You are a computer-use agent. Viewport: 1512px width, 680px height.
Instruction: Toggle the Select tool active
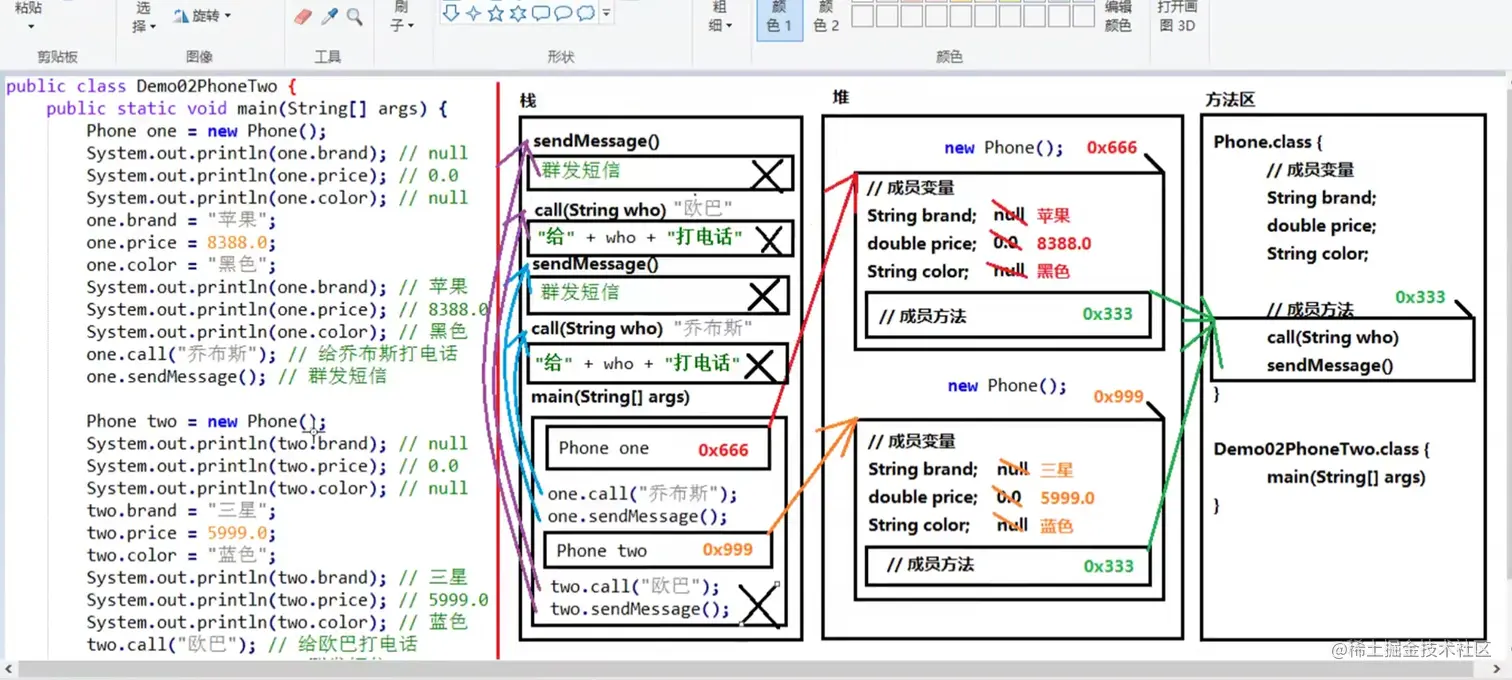[x=140, y=16]
